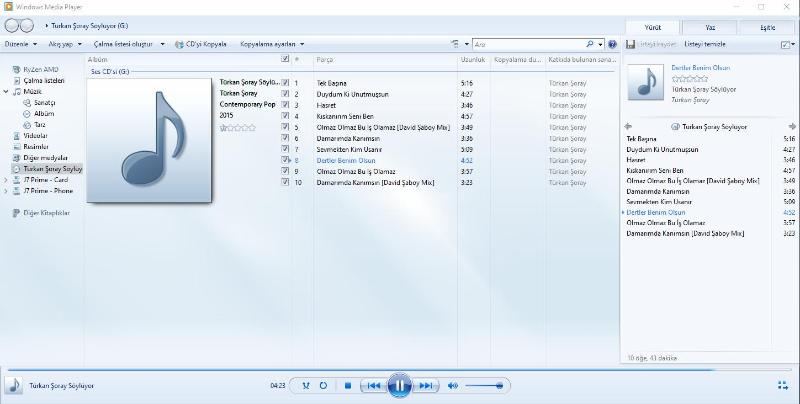
Task: Click the playback seek bar
Action: tap(399, 369)
